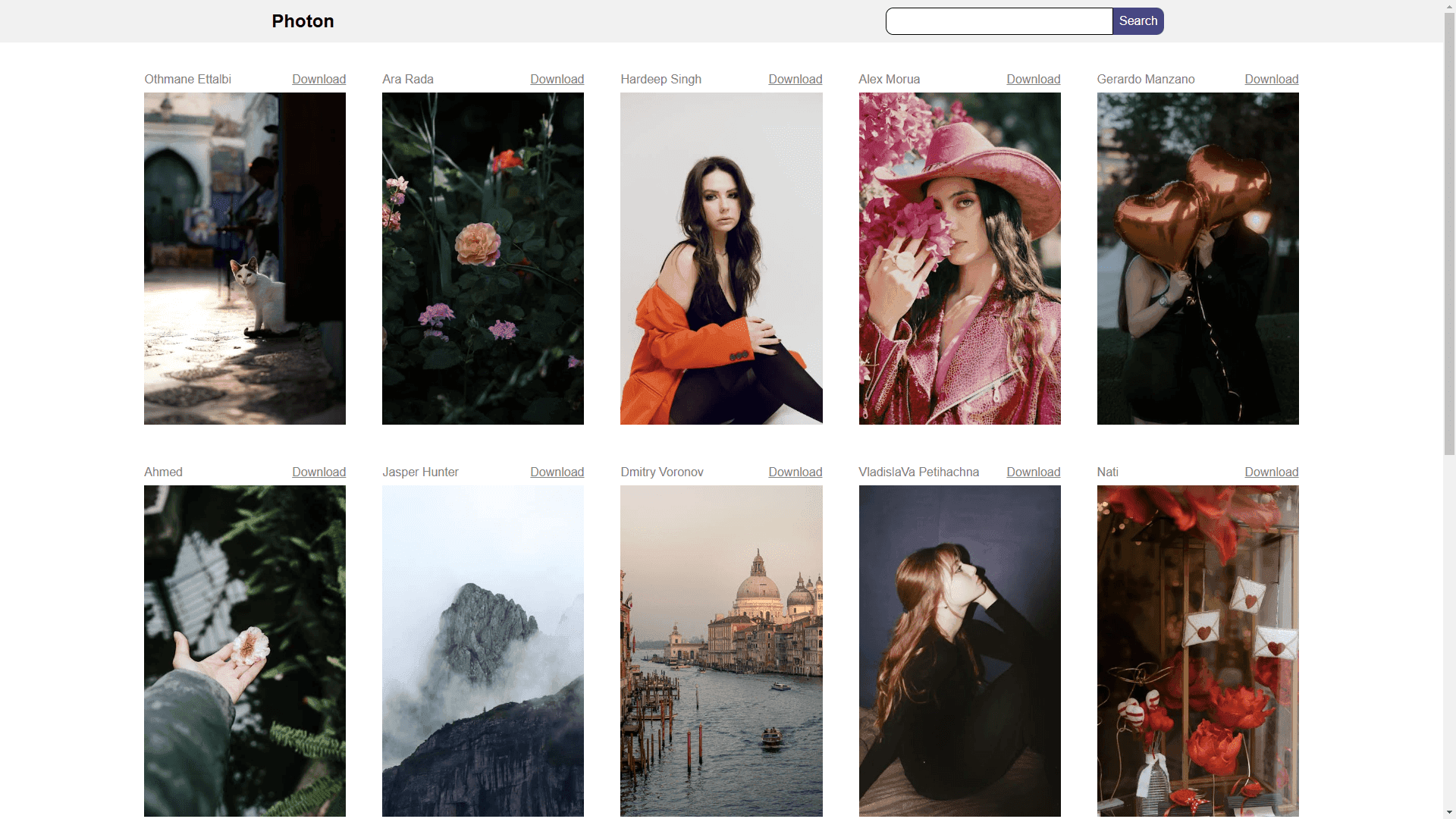Open the white cat street thumbnail

(245, 259)
